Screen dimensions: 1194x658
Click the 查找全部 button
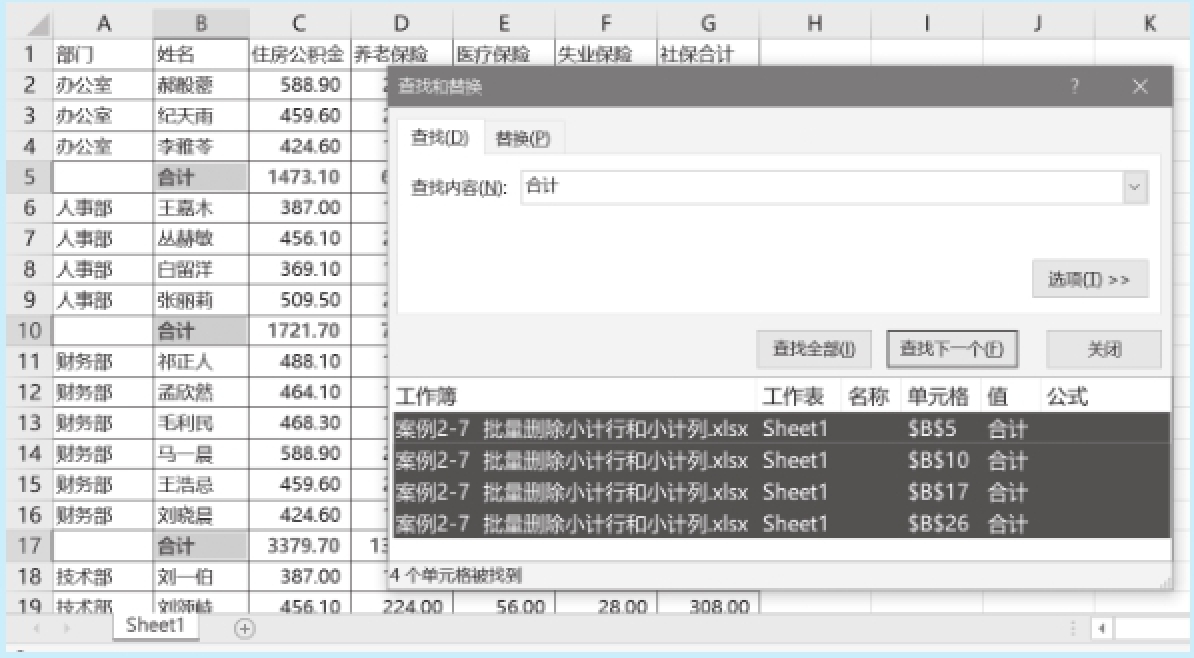[x=814, y=349]
